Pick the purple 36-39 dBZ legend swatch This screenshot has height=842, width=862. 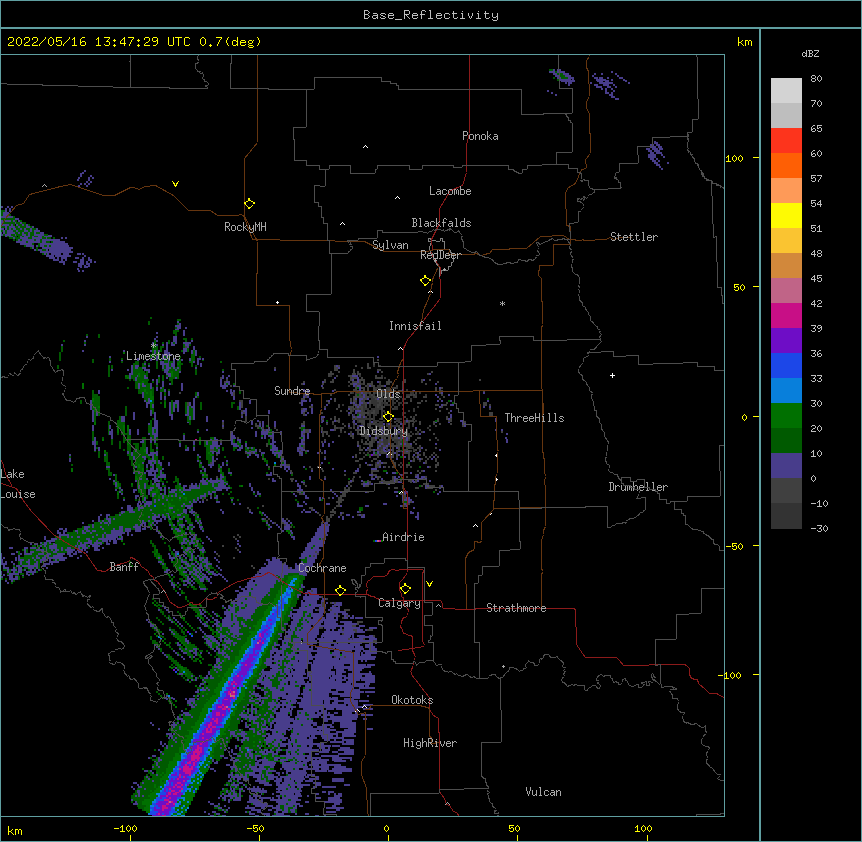pos(786,341)
